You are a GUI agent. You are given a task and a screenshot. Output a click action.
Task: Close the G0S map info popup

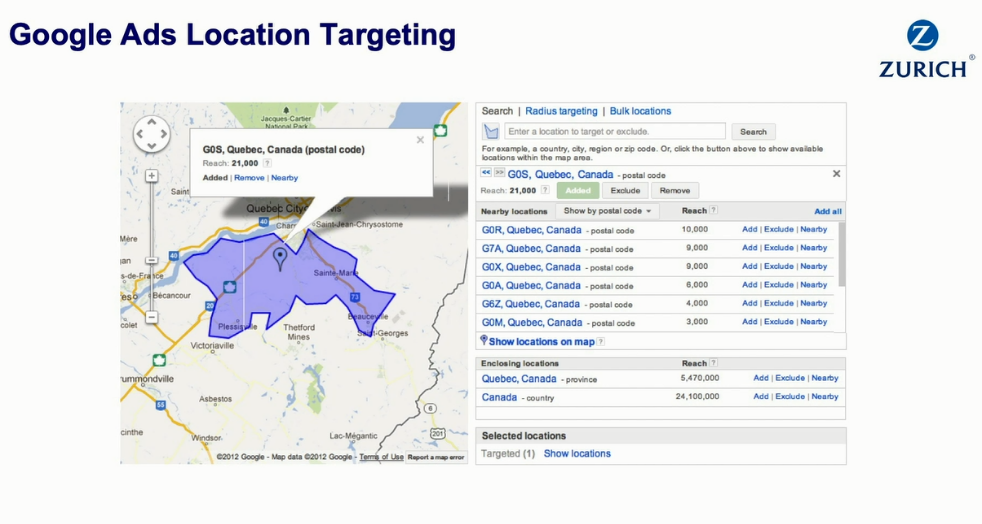(420, 140)
